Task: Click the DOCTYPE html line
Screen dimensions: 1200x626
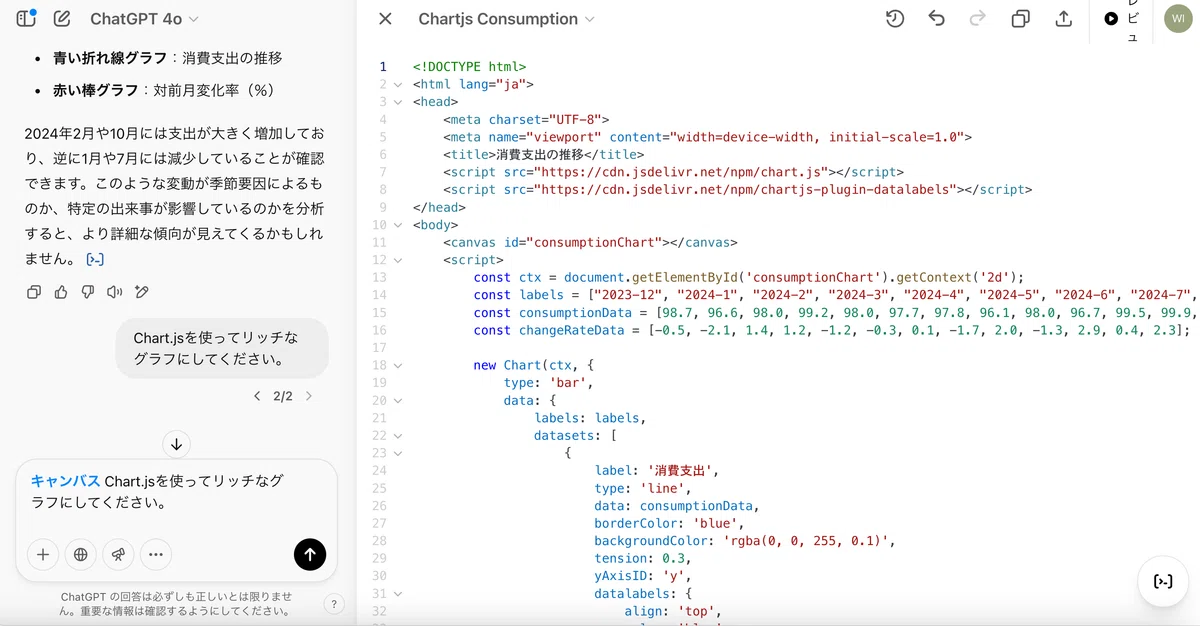Action: point(469,67)
